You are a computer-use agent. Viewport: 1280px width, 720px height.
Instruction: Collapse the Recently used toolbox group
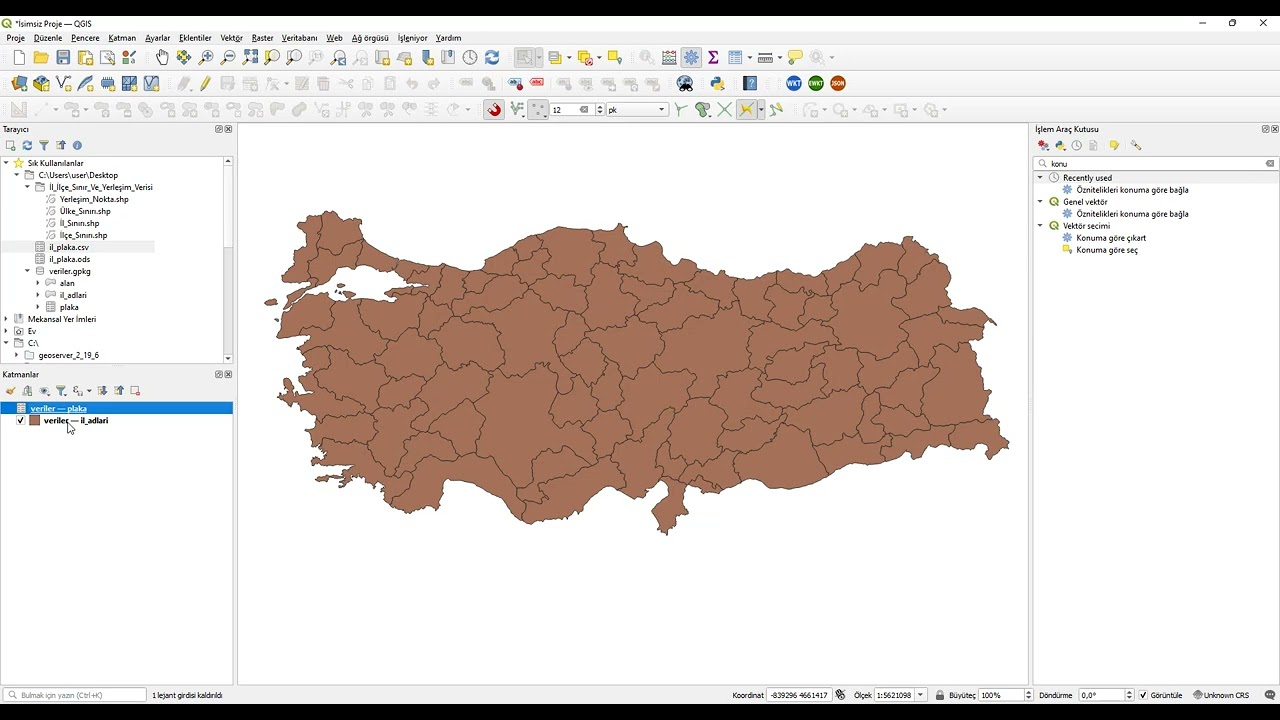[1040, 178]
